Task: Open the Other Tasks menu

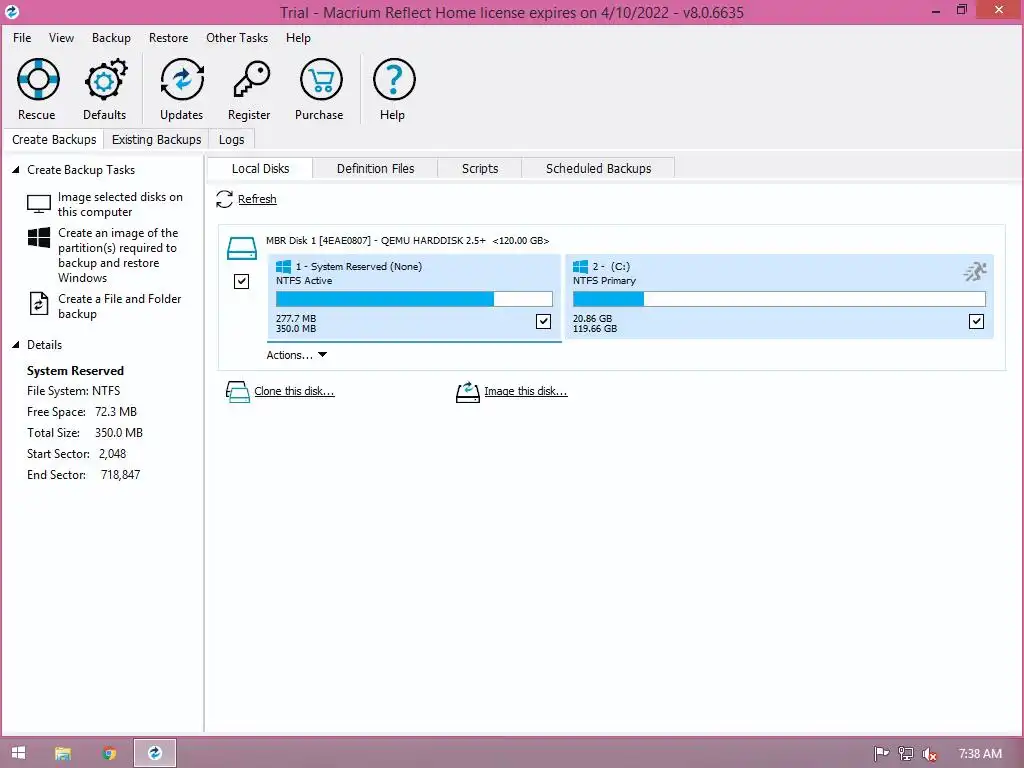Action: (237, 38)
